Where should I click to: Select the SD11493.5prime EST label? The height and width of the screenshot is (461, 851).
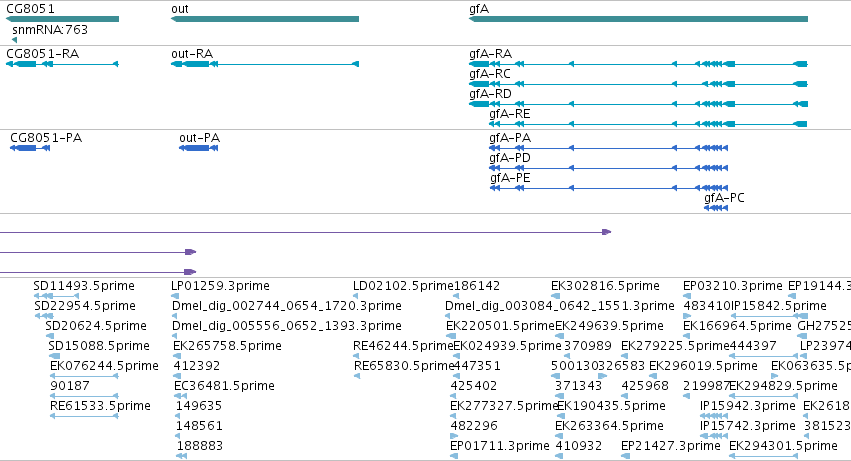[x=84, y=286]
